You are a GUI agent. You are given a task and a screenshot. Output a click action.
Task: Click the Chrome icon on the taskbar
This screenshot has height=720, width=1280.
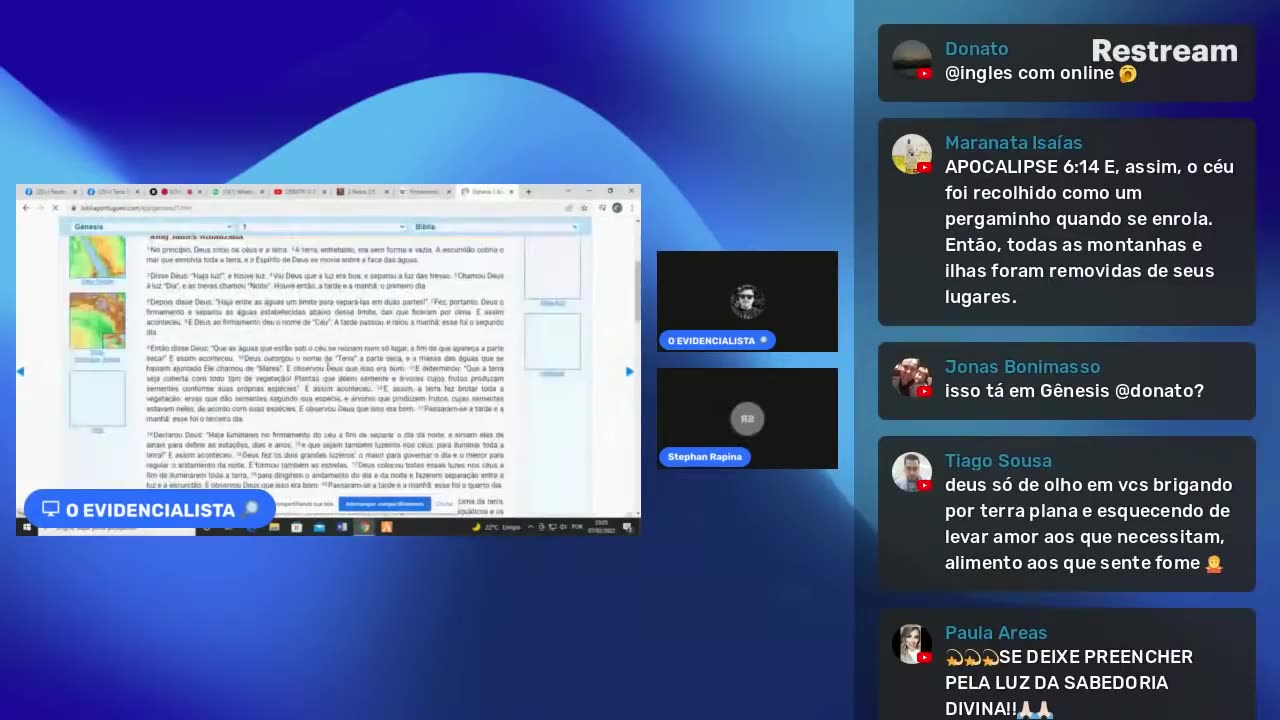pos(364,527)
